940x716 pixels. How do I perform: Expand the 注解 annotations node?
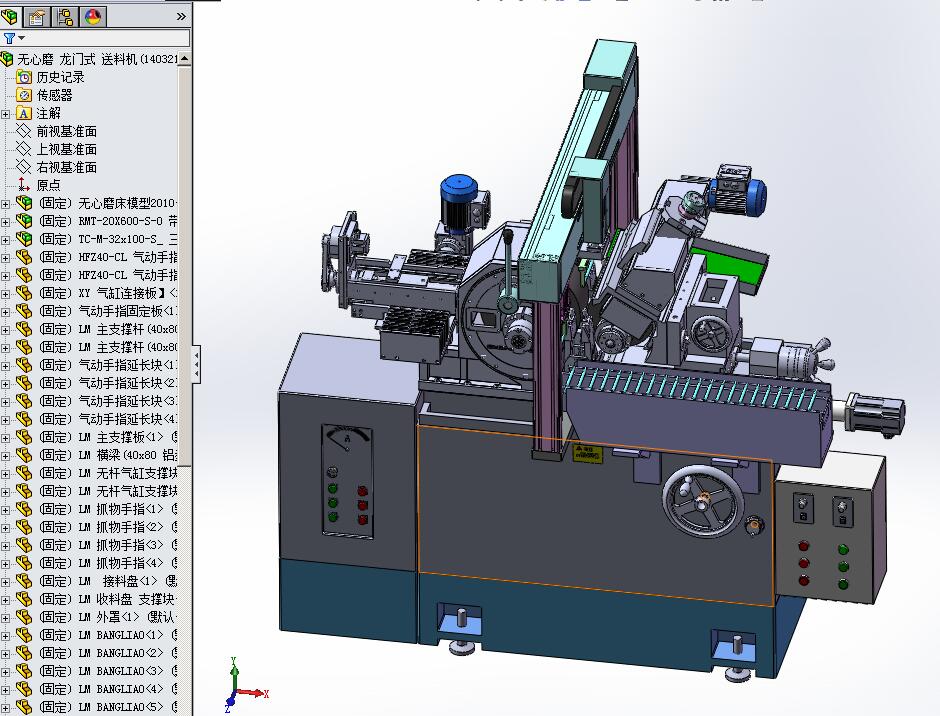[5, 114]
